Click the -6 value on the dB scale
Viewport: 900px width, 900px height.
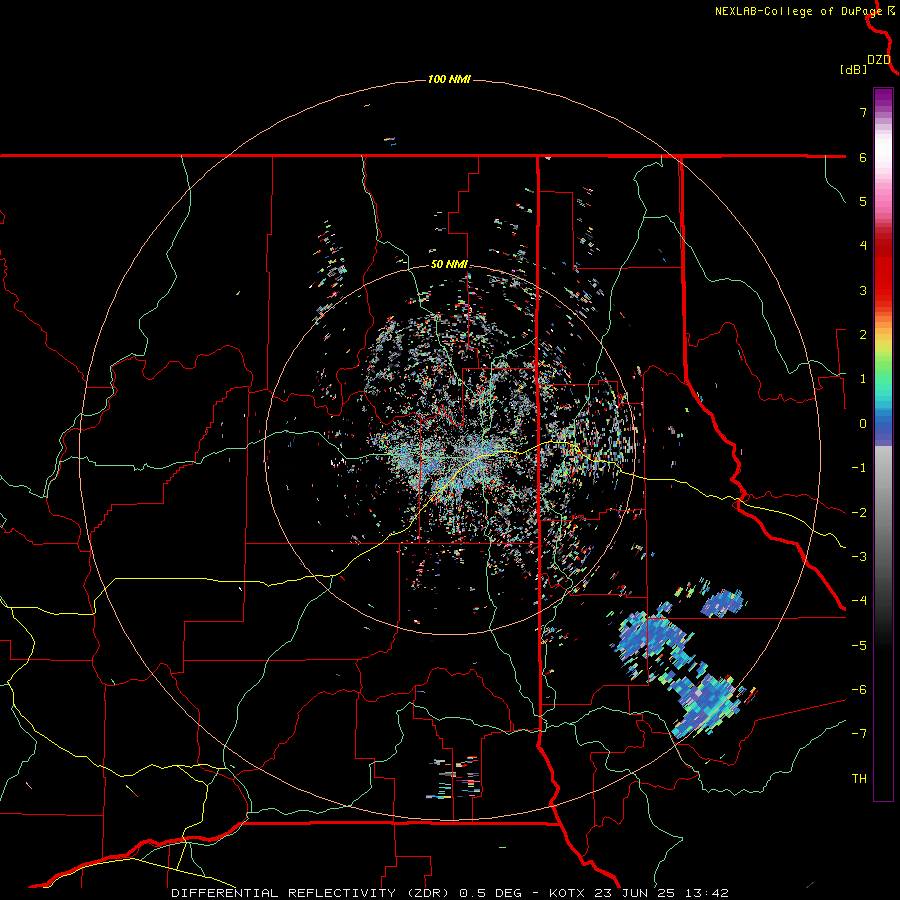coord(859,690)
